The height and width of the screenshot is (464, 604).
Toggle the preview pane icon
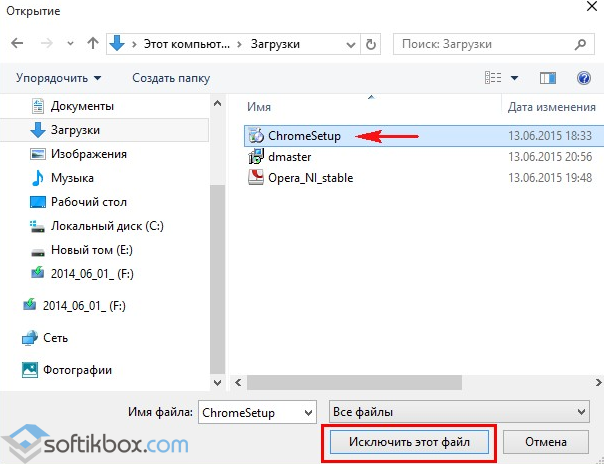click(x=547, y=77)
